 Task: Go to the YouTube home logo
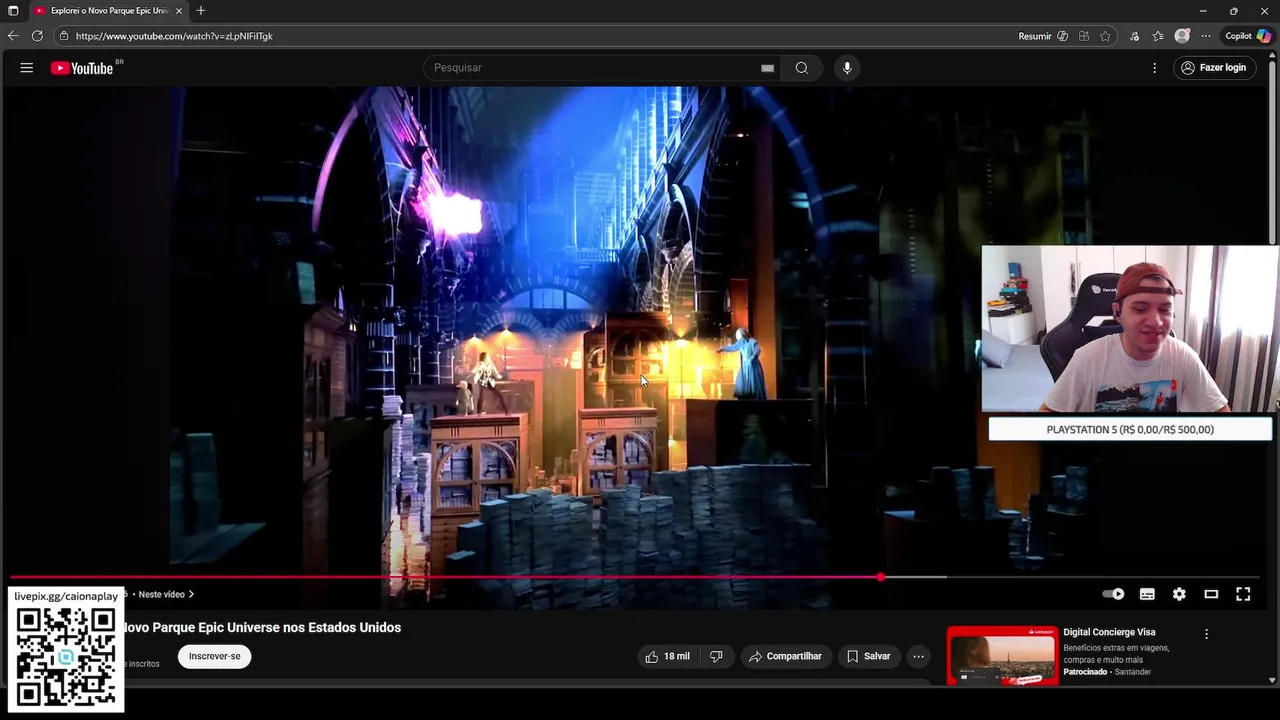[82, 68]
